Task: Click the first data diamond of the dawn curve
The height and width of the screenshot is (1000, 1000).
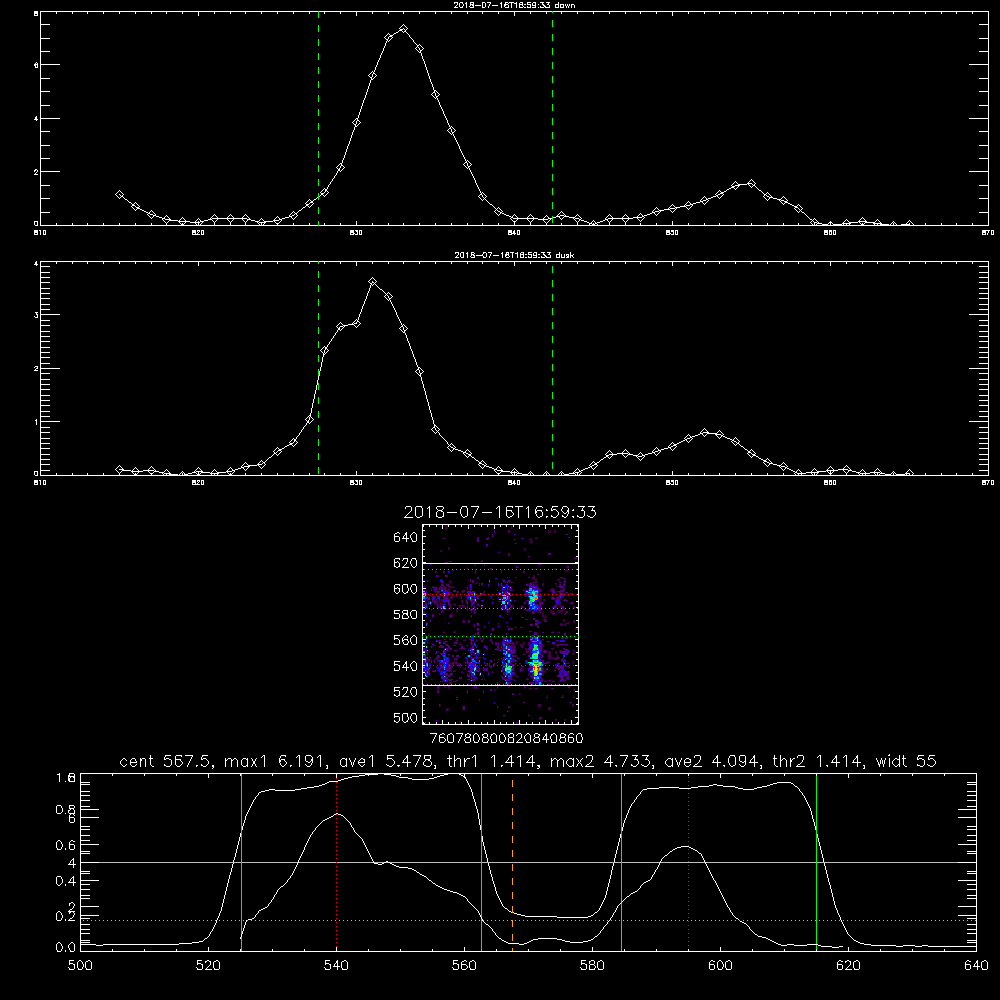Action: click(119, 195)
